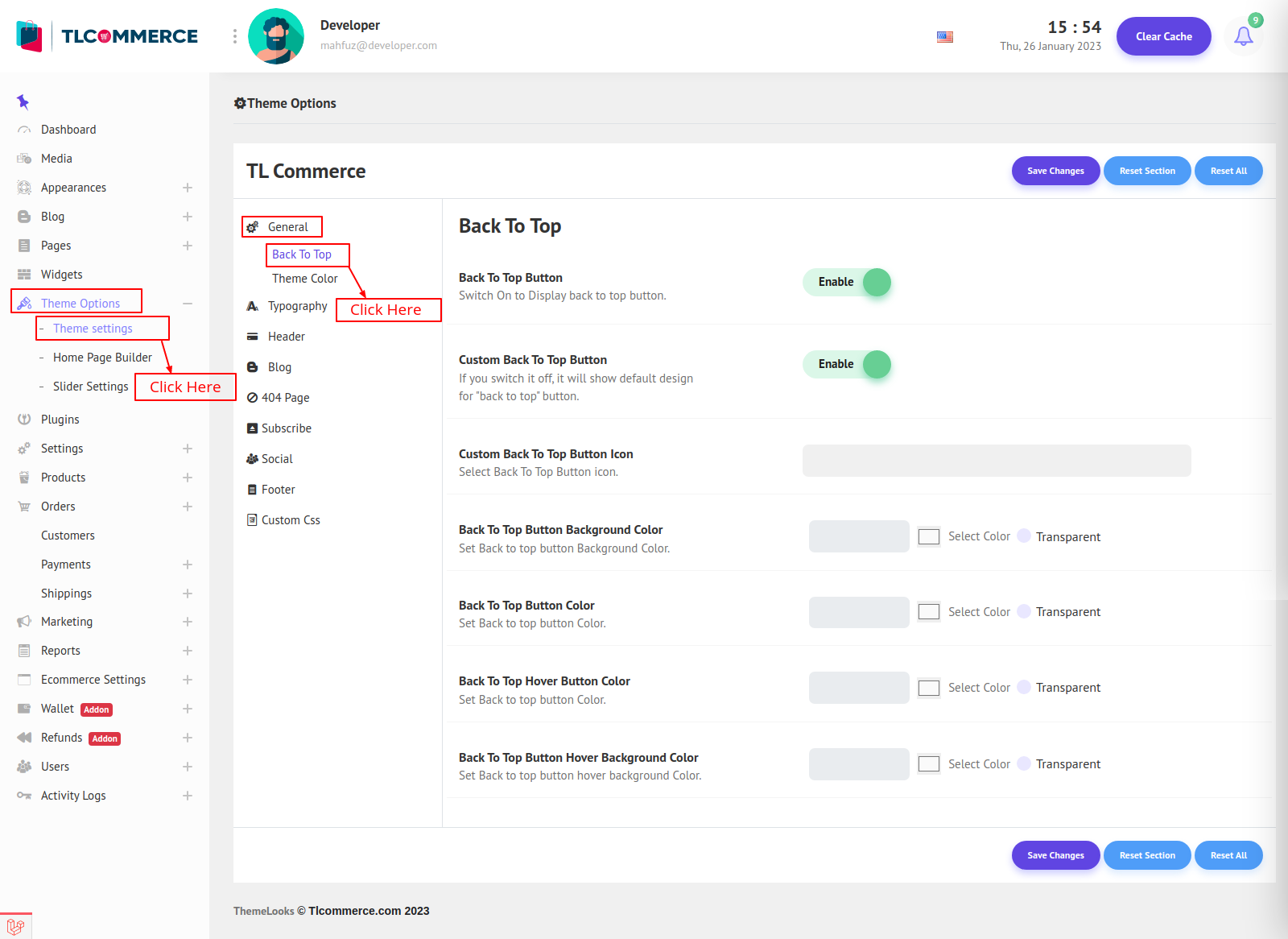Click the US flag language icon

tap(945, 37)
